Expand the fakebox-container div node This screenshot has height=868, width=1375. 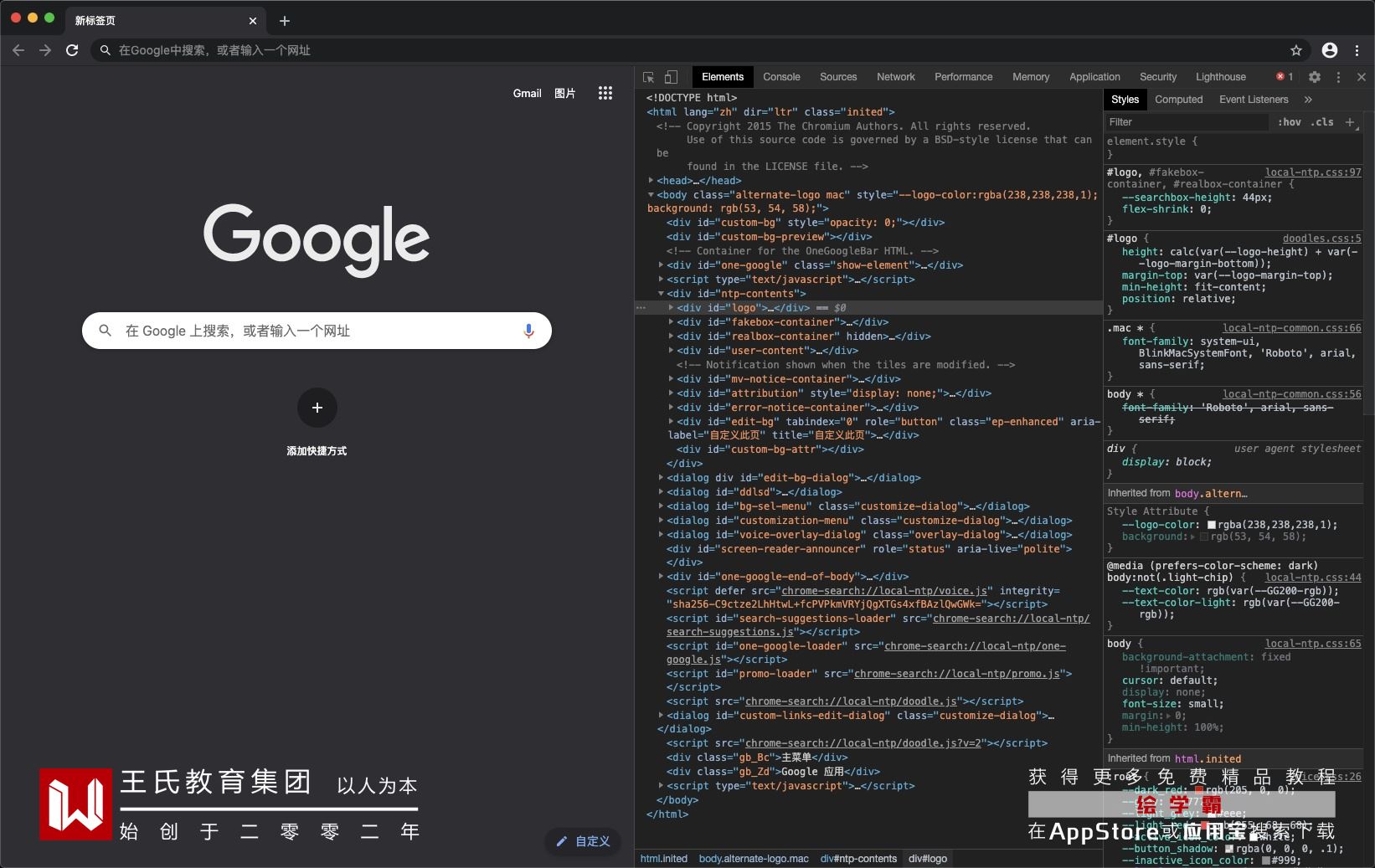point(671,322)
